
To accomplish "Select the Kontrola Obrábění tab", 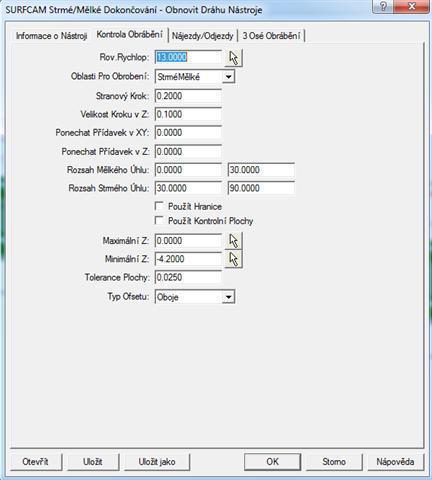I will [129, 35].
